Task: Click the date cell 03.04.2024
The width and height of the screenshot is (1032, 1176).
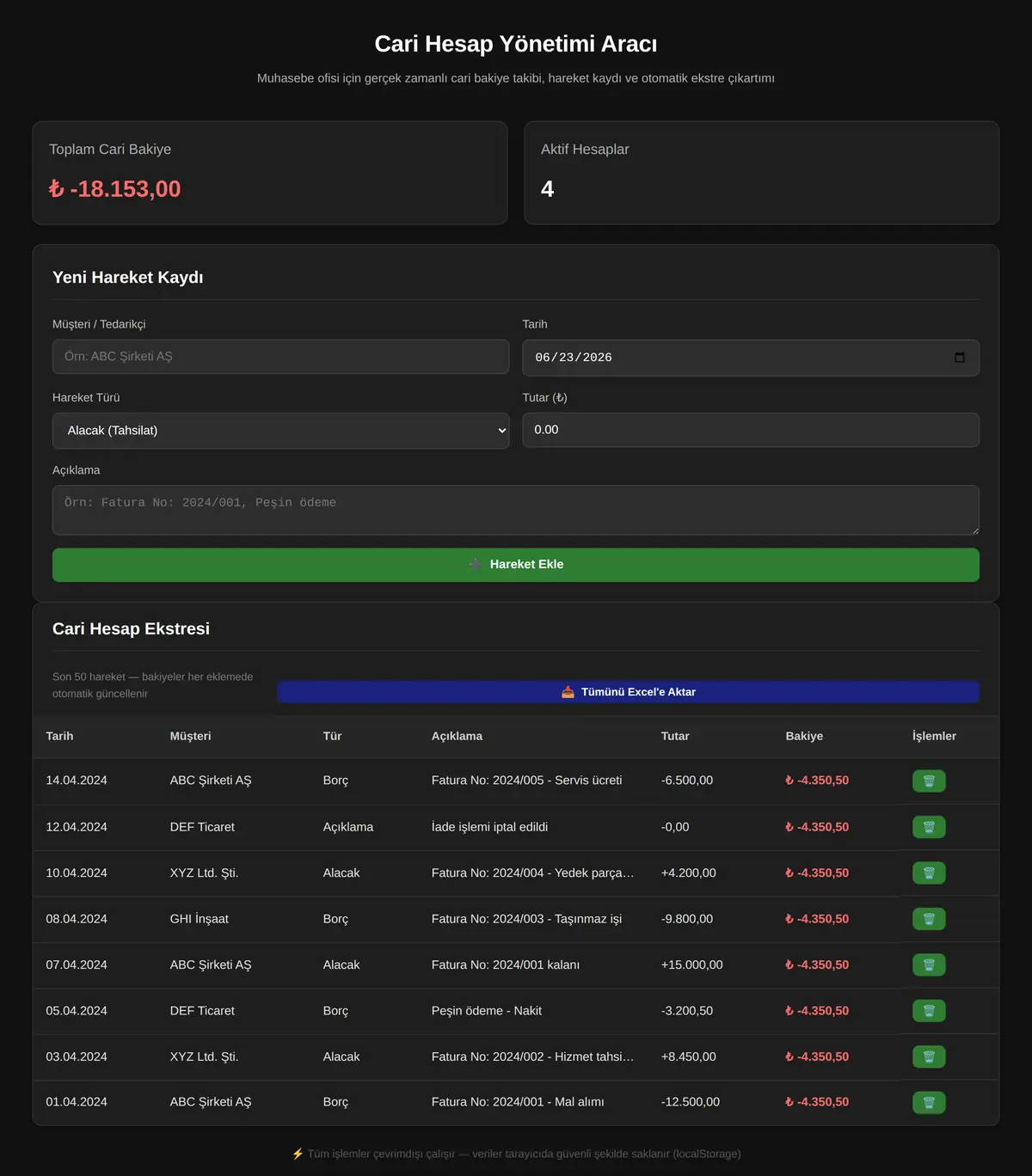Action: tap(77, 1057)
